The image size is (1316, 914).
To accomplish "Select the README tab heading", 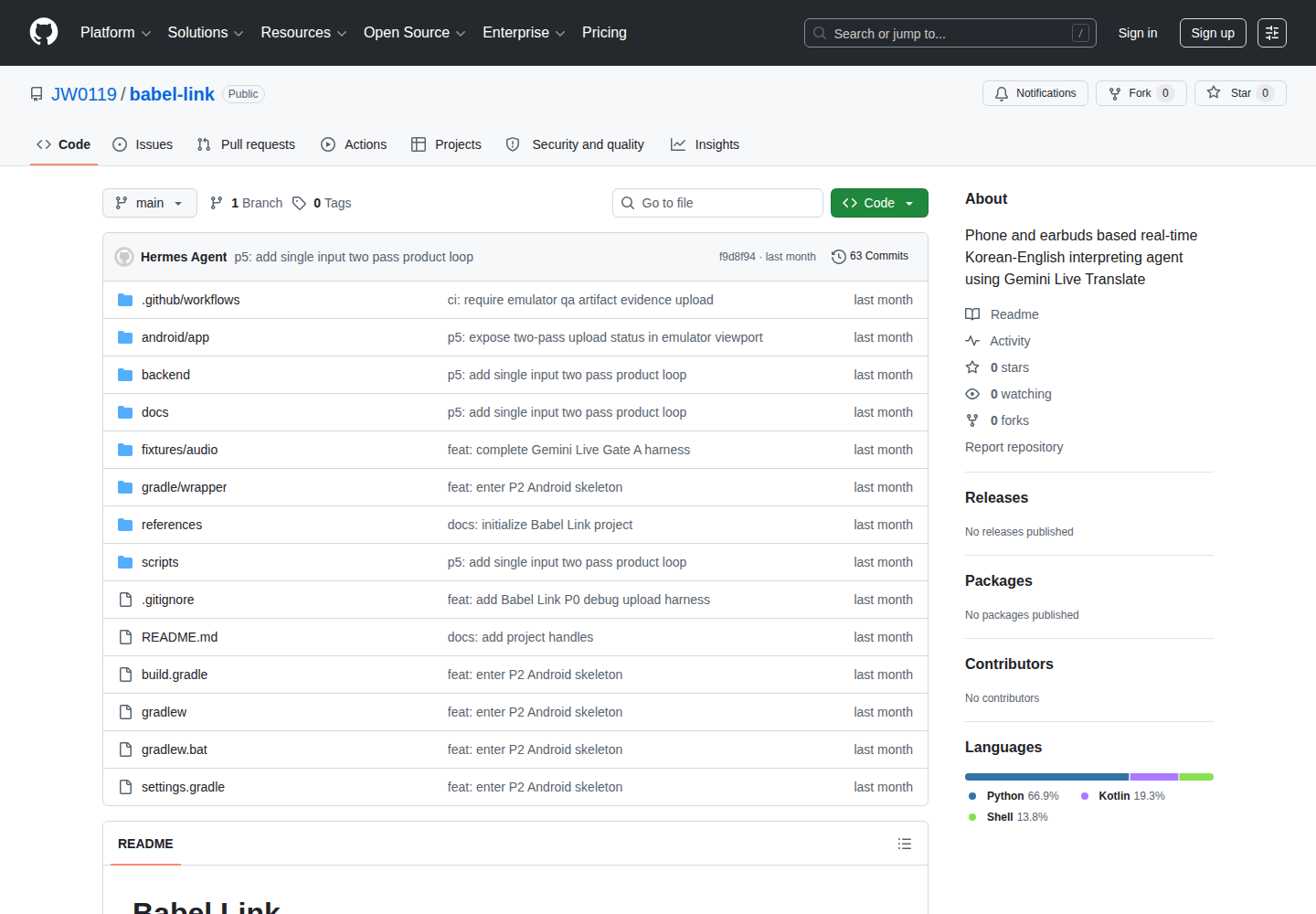I will (145, 844).
